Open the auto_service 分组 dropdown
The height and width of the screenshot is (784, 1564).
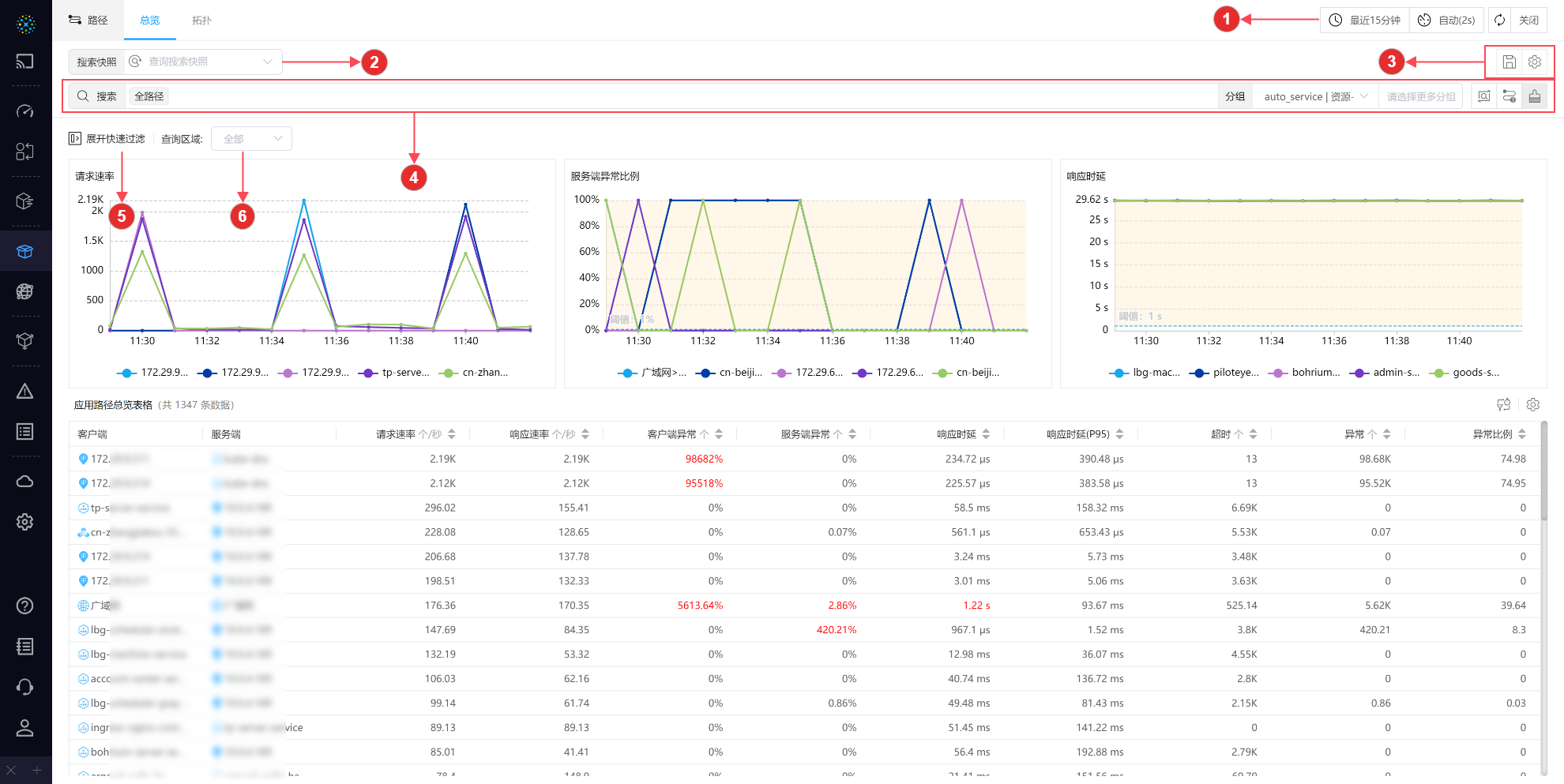[x=1314, y=96]
